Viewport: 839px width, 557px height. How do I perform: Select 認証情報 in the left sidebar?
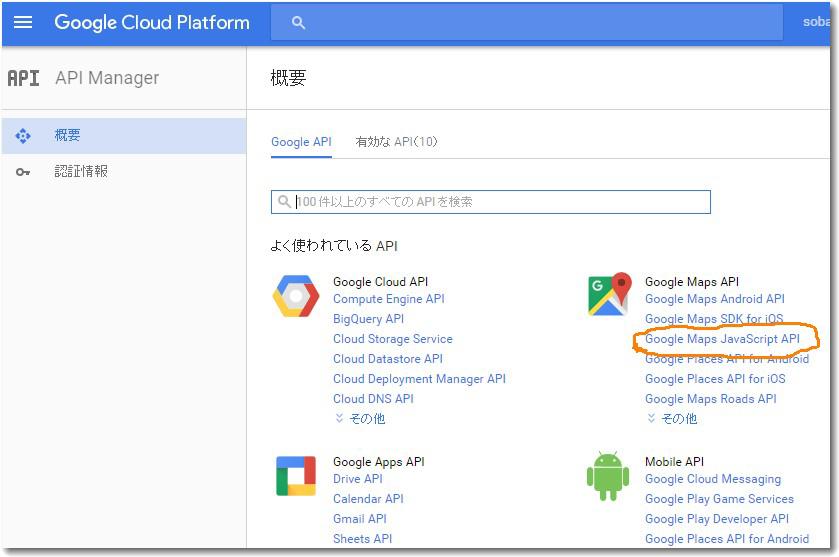click(124, 172)
